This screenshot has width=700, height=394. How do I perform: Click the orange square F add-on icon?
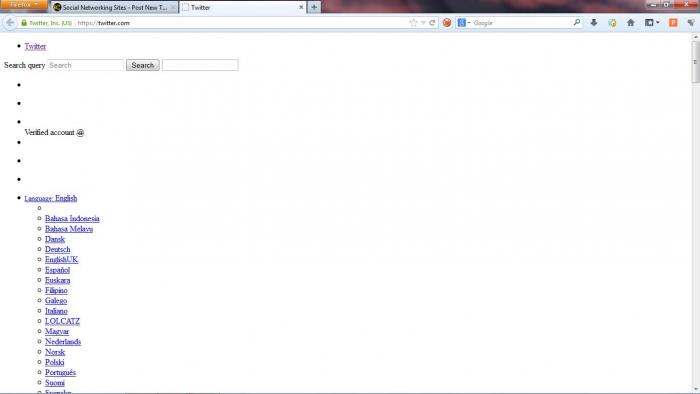[673, 23]
